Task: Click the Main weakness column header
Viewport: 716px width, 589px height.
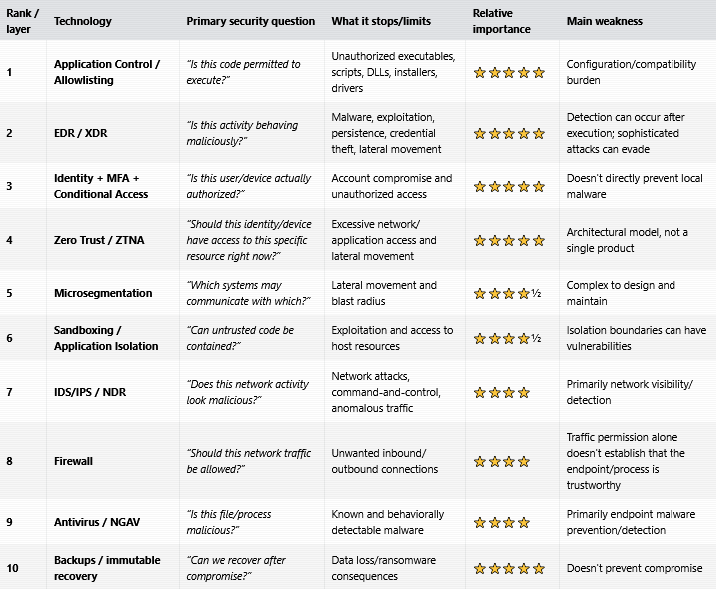Action: [x=605, y=21]
